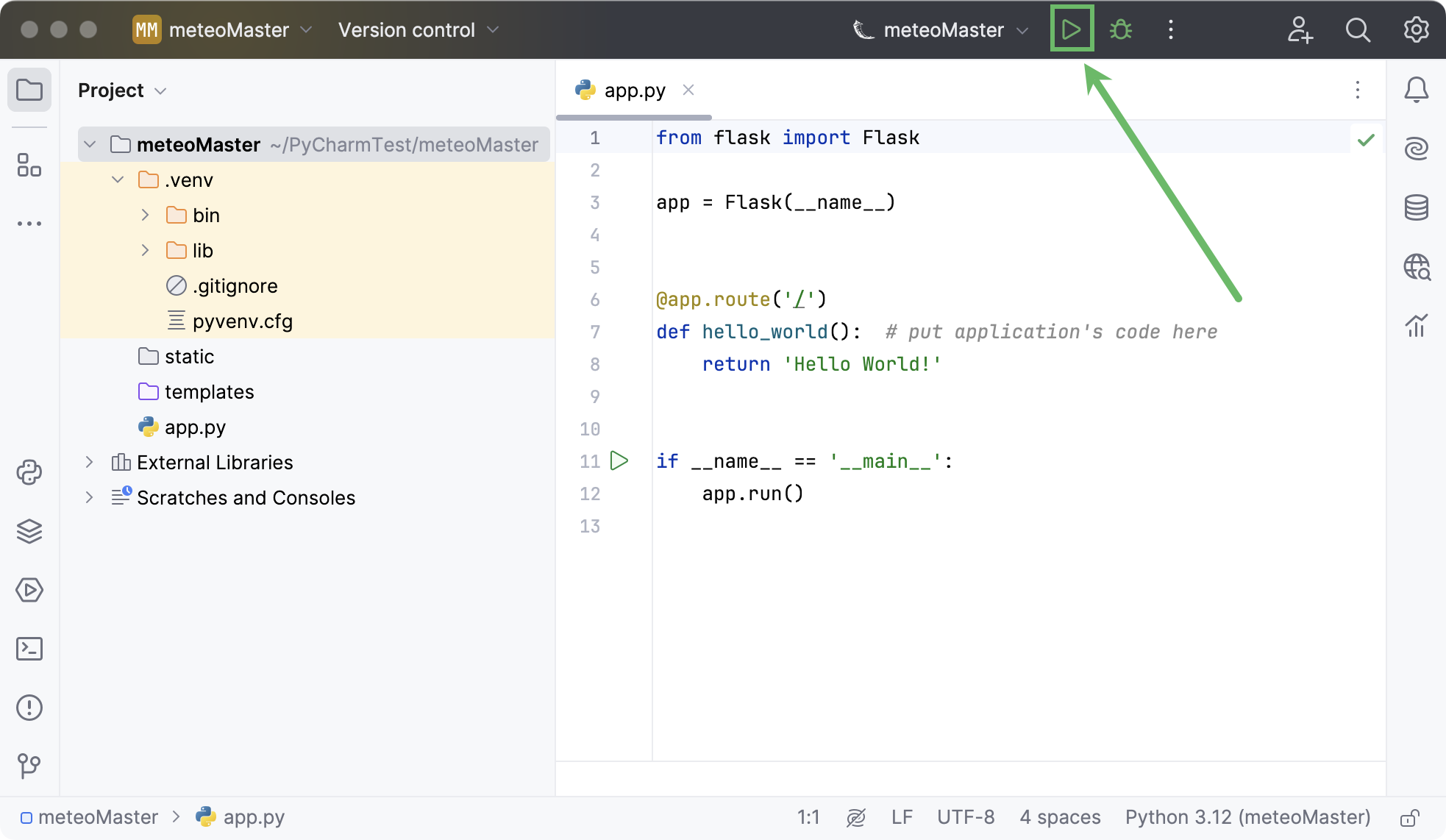
Task: Open Search Everywhere with the magnifier icon
Action: (1357, 30)
